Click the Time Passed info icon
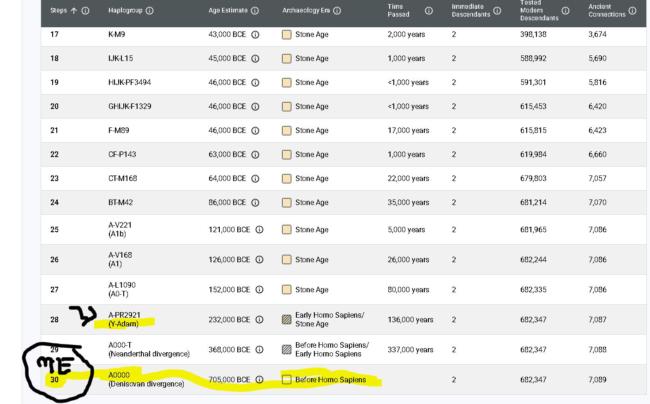 [429, 11]
